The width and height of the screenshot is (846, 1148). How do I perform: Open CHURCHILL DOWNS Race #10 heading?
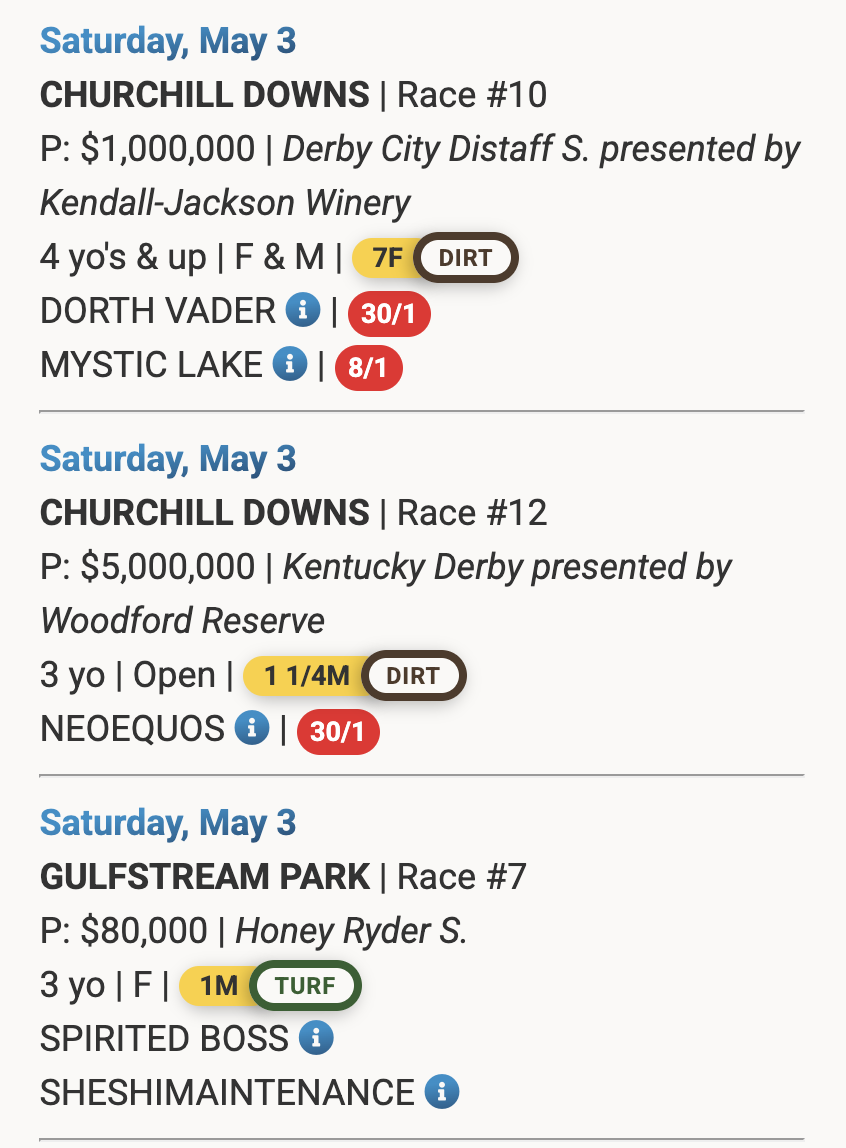pos(293,94)
